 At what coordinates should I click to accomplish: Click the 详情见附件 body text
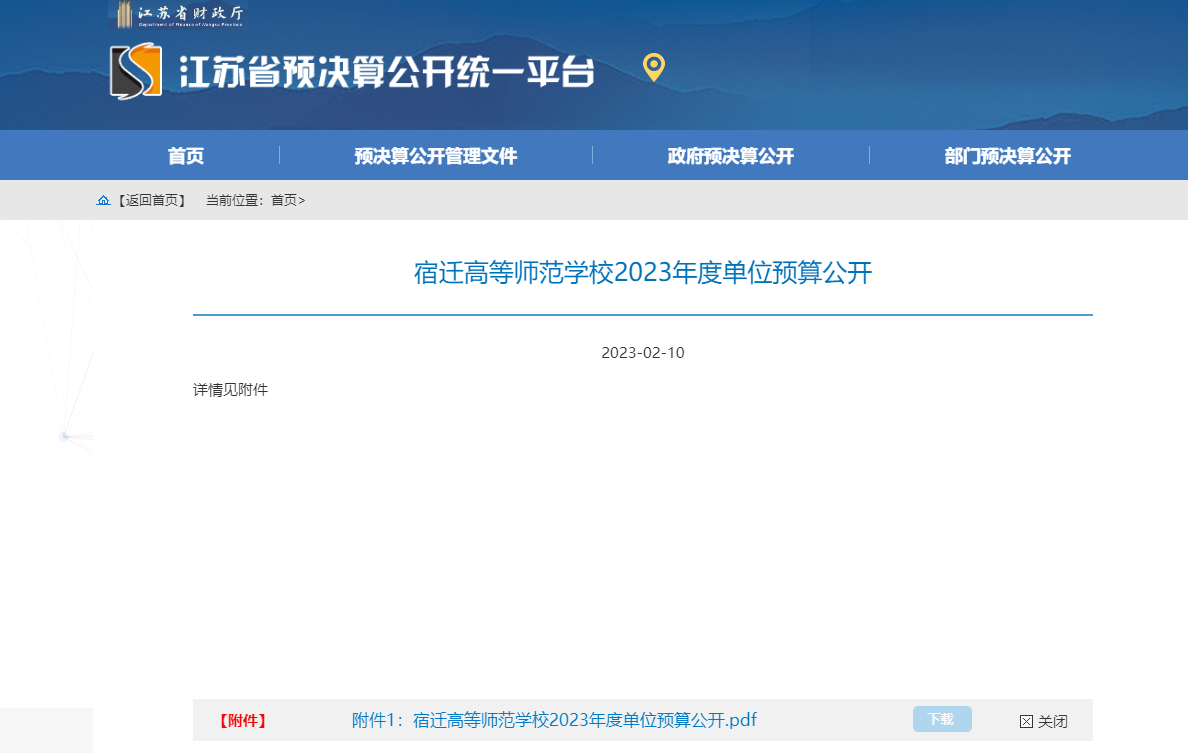230,390
